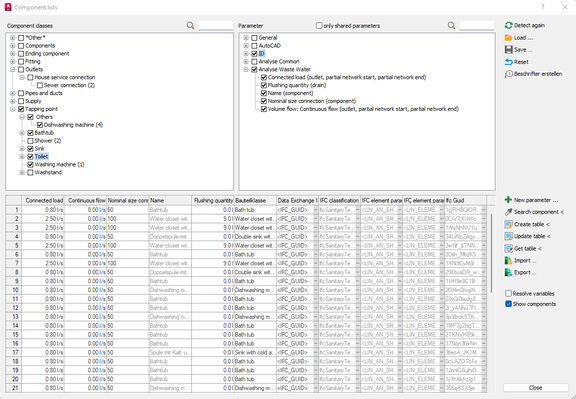
Task: Enable the Resolve variables checkbox
Action: [508, 293]
